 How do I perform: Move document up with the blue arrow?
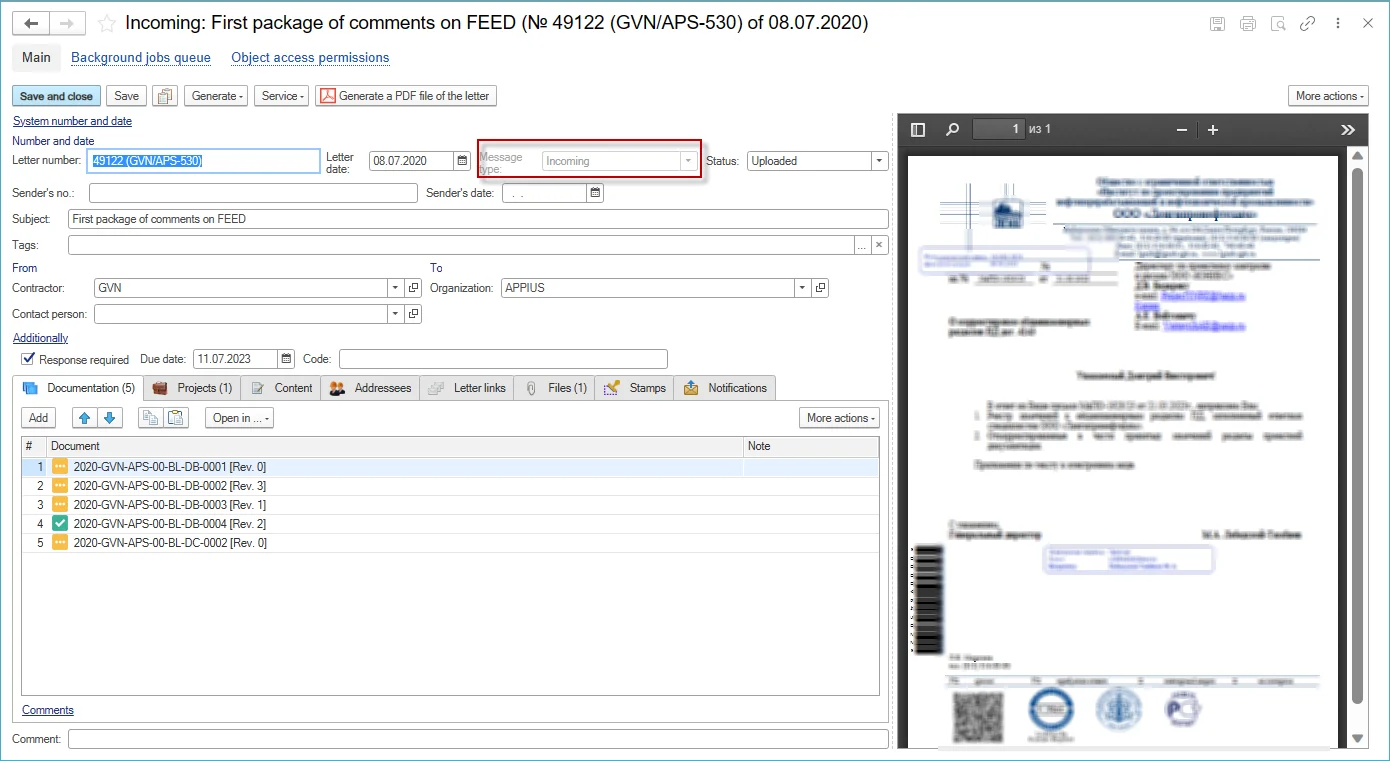[x=87, y=418]
